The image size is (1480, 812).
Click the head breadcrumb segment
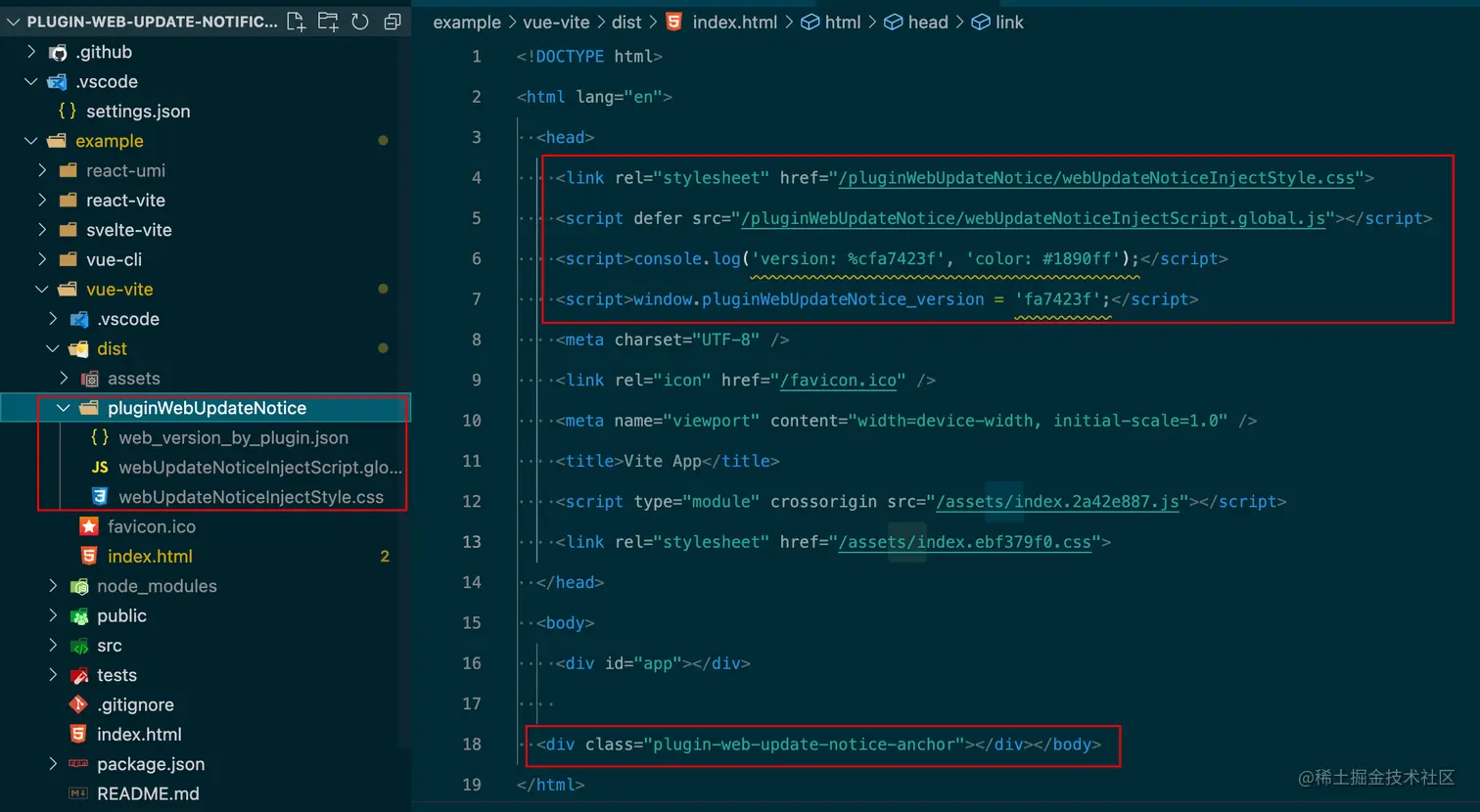point(928,23)
